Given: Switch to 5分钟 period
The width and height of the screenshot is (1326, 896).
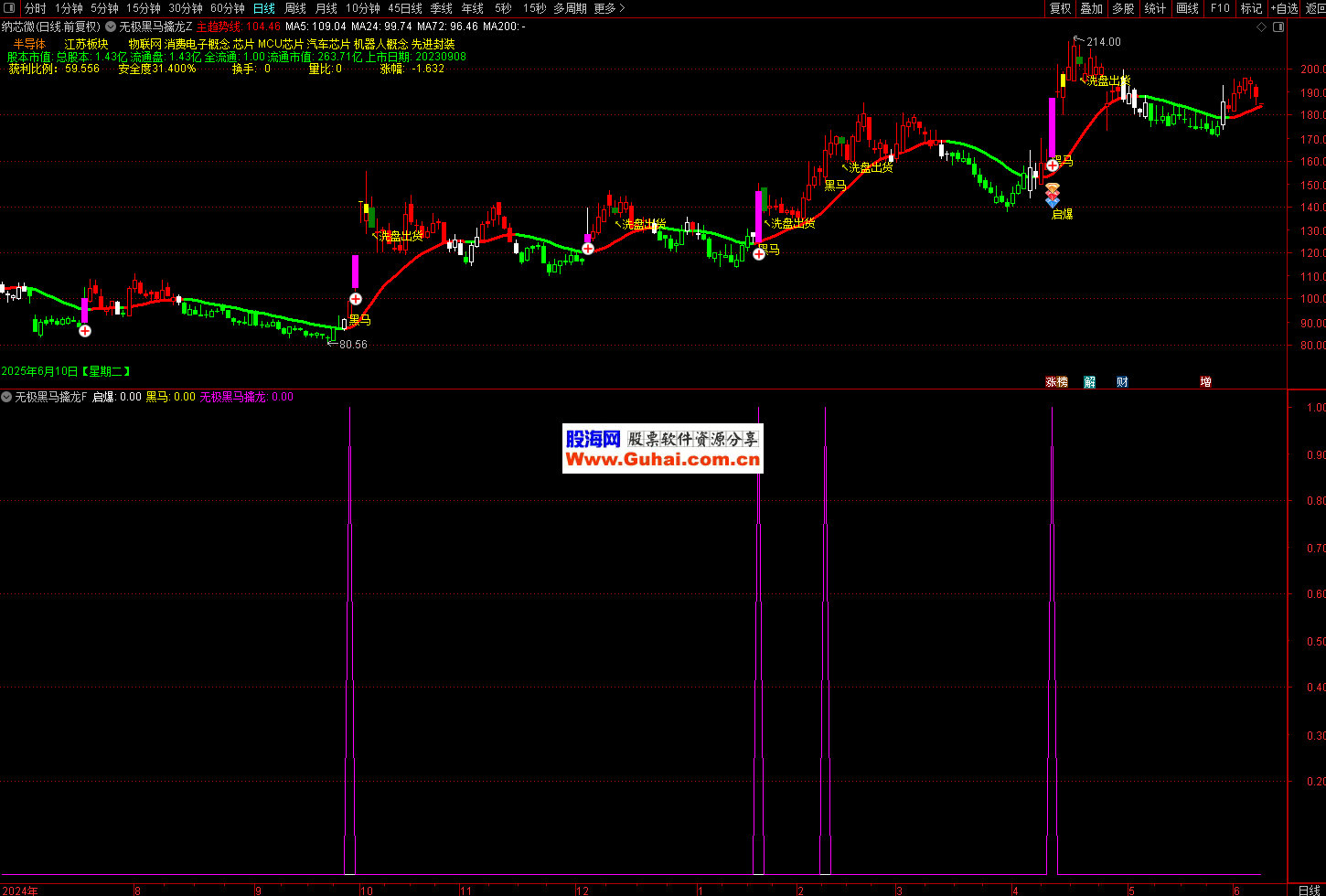Looking at the screenshot, I should tap(104, 8).
